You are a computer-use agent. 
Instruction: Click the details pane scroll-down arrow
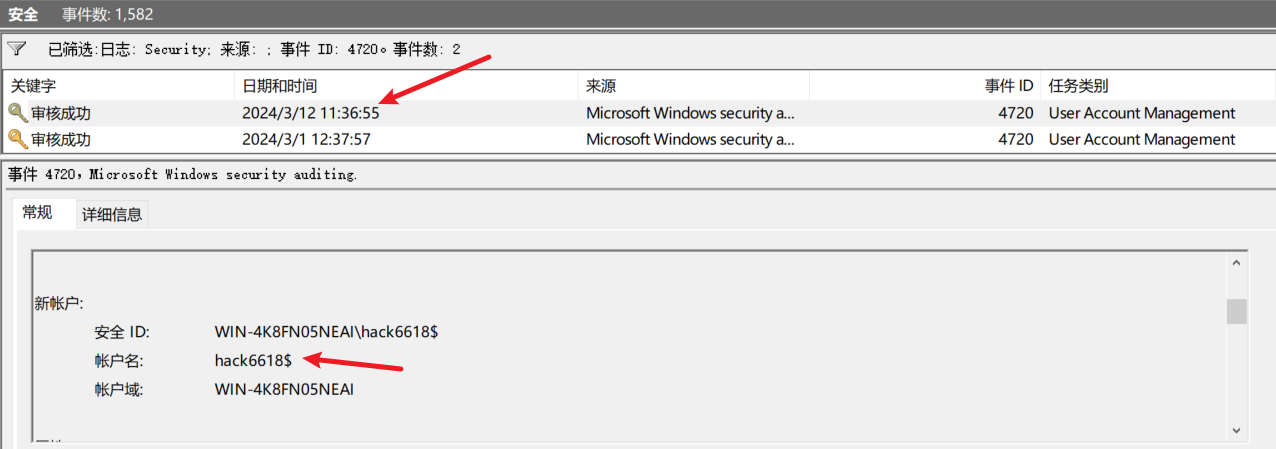(1236, 430)
